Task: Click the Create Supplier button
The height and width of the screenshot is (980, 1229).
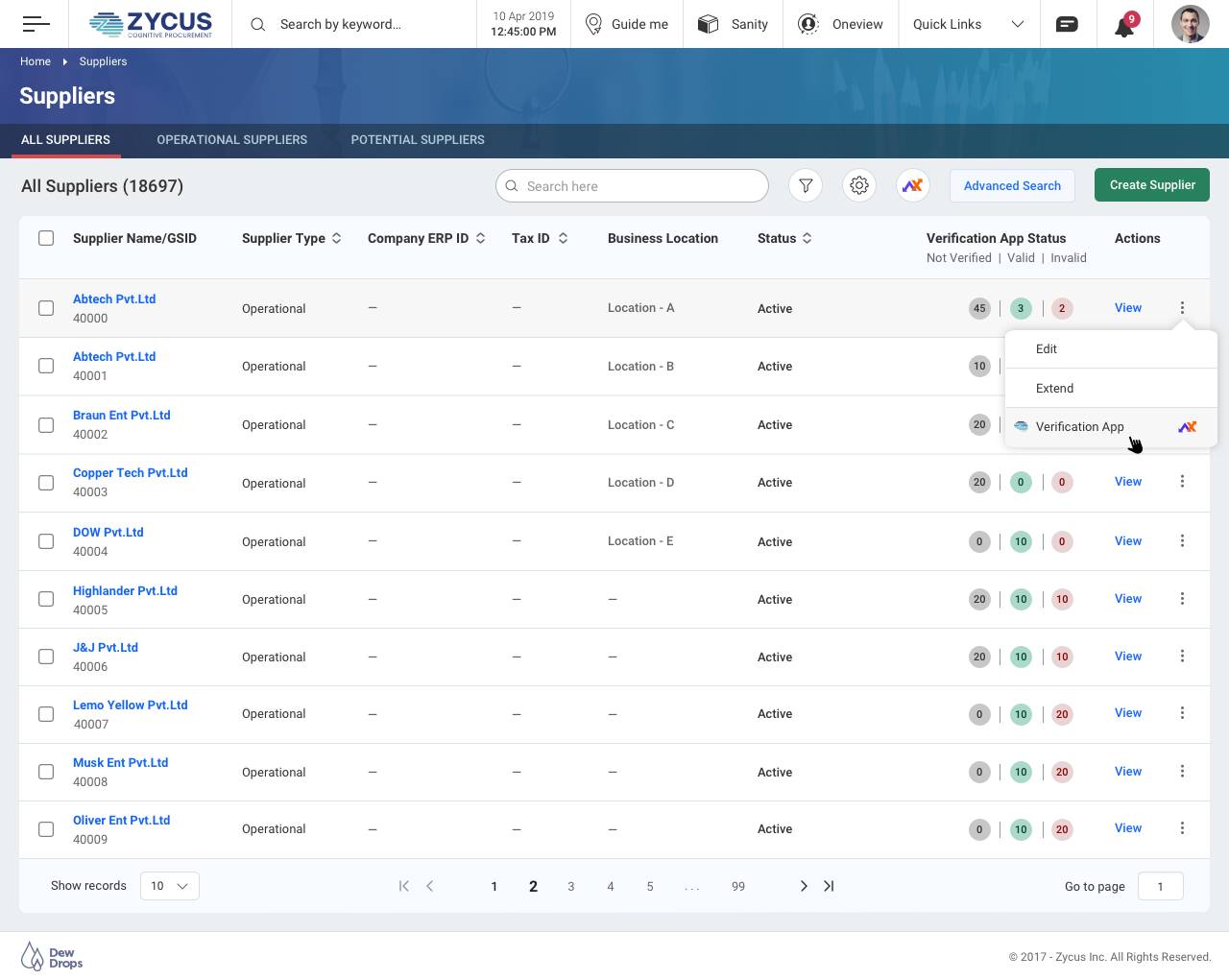Action: 1151,184
